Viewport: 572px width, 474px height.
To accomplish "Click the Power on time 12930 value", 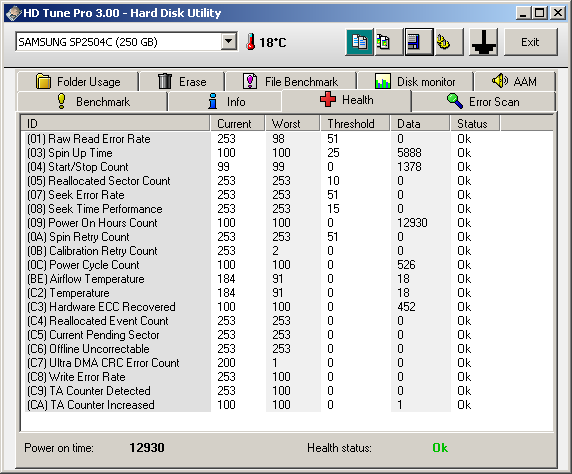I will [147, 448].
